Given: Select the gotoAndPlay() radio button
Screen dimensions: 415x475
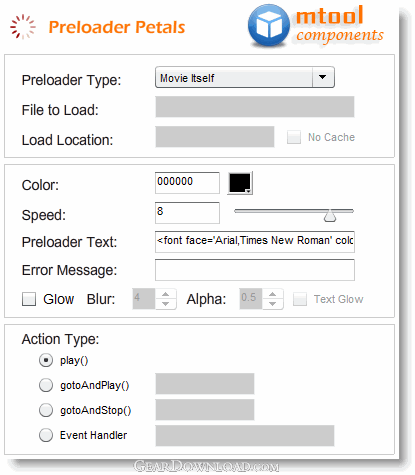Looking at the screenshot, I should (46, 385).
